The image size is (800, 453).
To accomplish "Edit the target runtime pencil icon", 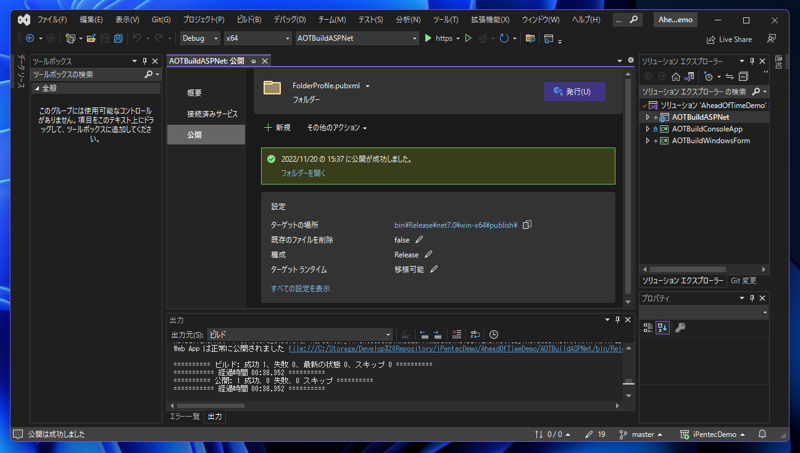I will click(x=434, y=269).
